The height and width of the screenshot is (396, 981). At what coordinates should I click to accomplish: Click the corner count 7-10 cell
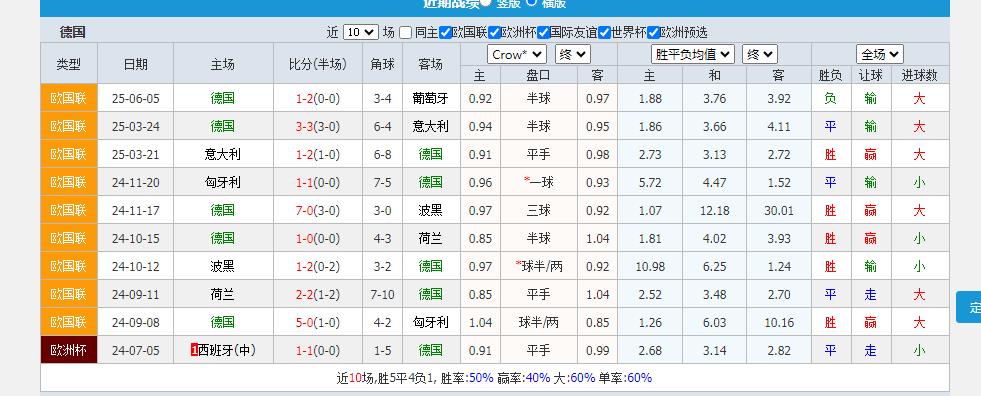[x=382, y=295]
